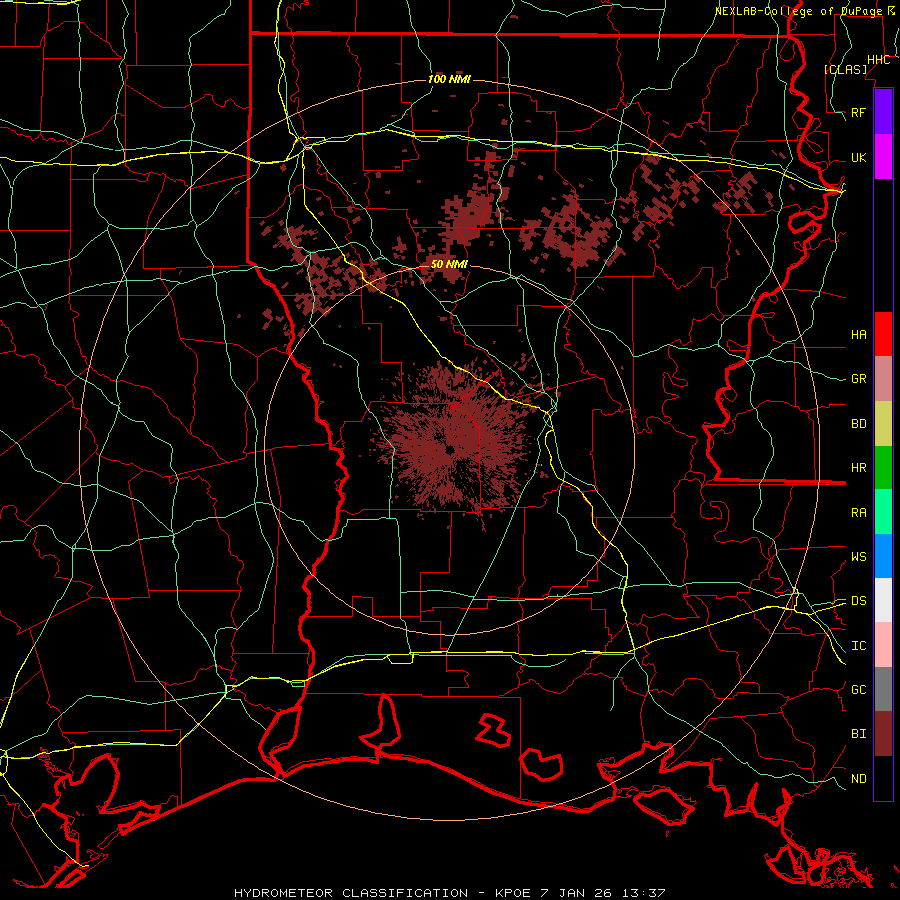Click the UK magenta legend swatch
Viewport: 900px width, 900px height.
click(883, 157)
